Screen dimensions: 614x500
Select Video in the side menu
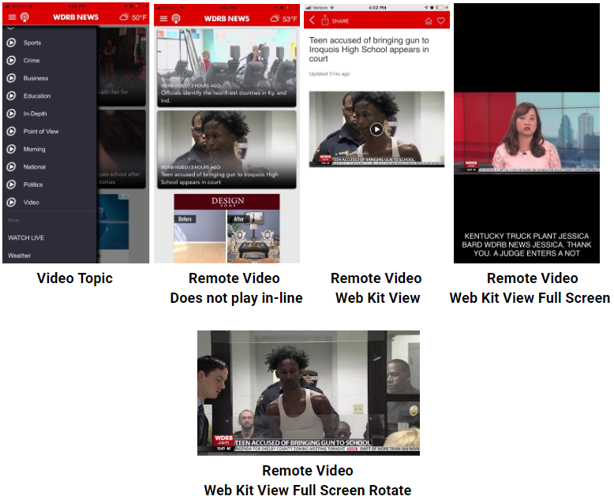pos(31,202)
